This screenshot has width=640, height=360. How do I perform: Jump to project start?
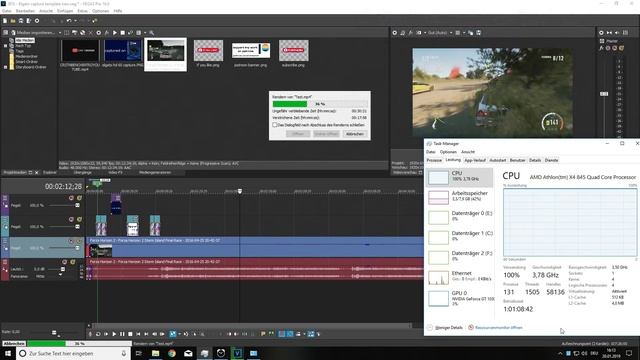(138, 334)
